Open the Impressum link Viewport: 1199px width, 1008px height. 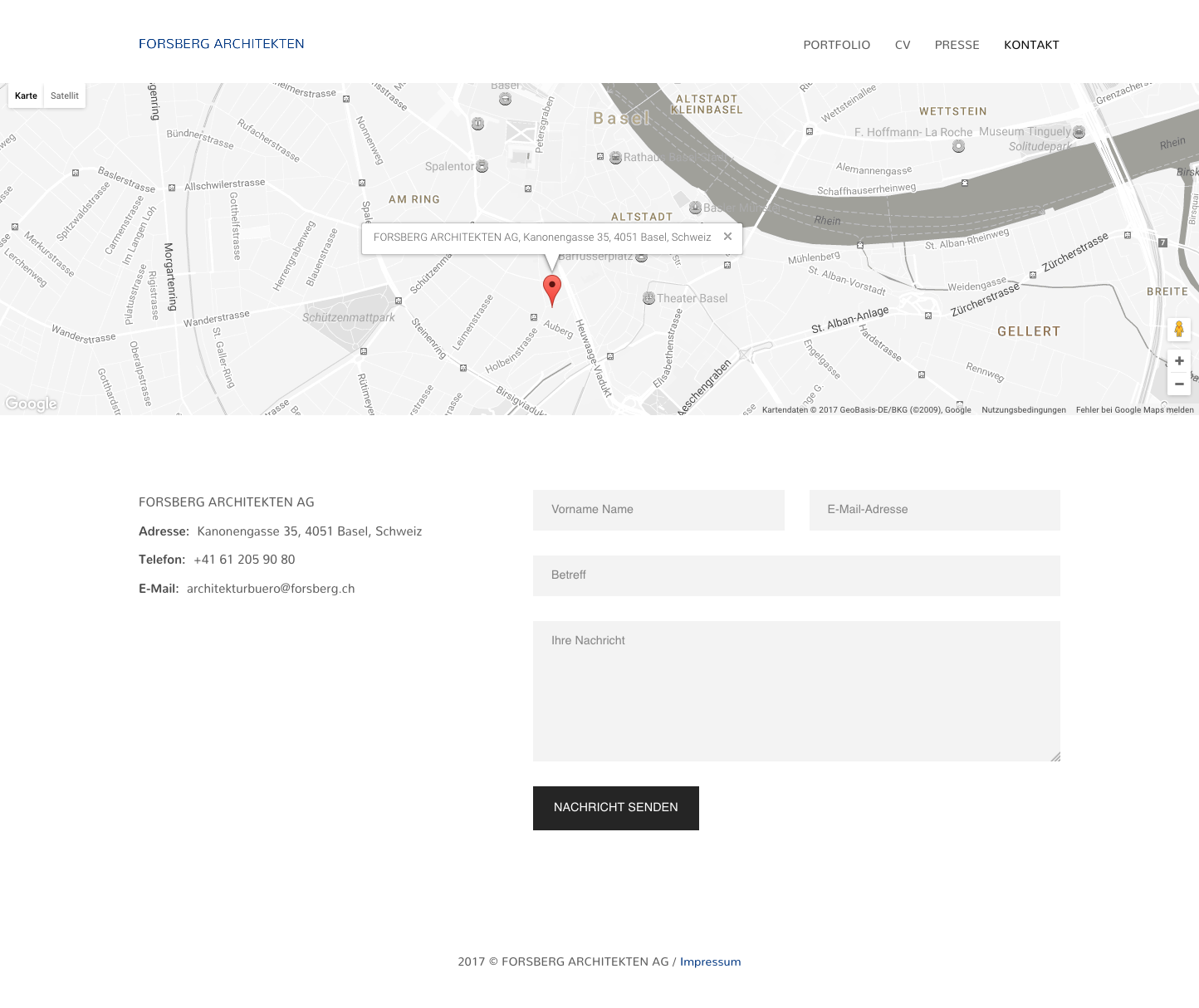click(x=711, y=962)
